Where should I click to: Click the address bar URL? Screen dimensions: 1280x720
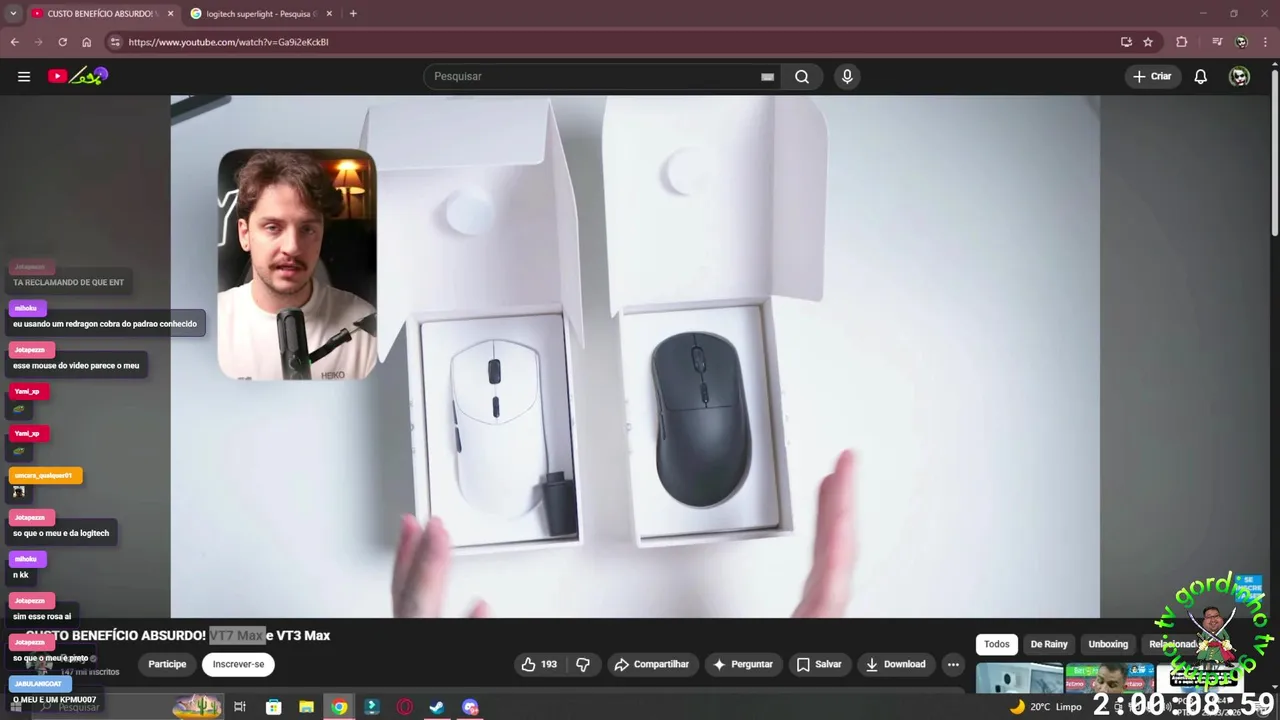coord(228,42)
